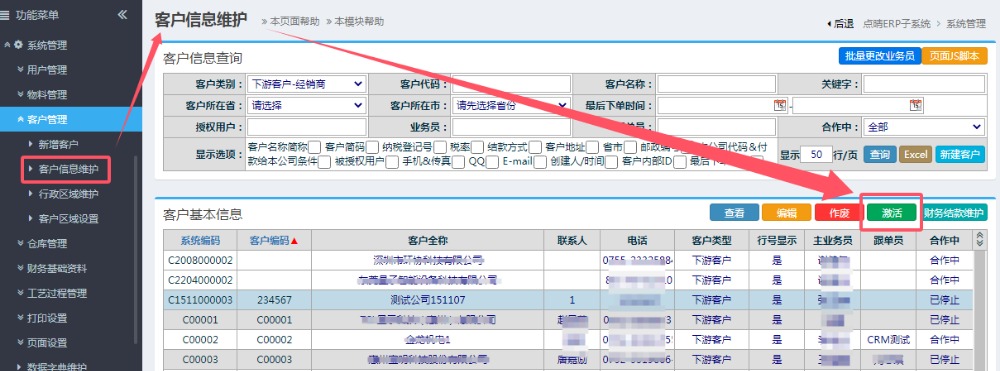This screenshot has height=371, width=1000.
Task: Select 行政区域维护 in the sidebar
Action: click(x=68, y=194)
